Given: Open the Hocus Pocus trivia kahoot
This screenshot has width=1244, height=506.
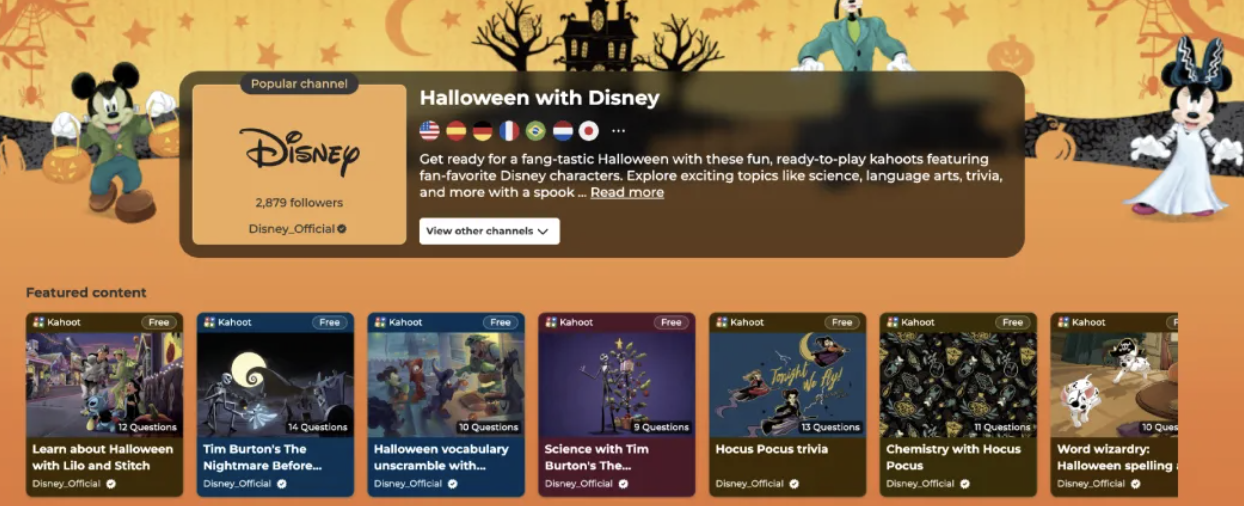Looking at the screenshot, I should click(x=787, y=405).
